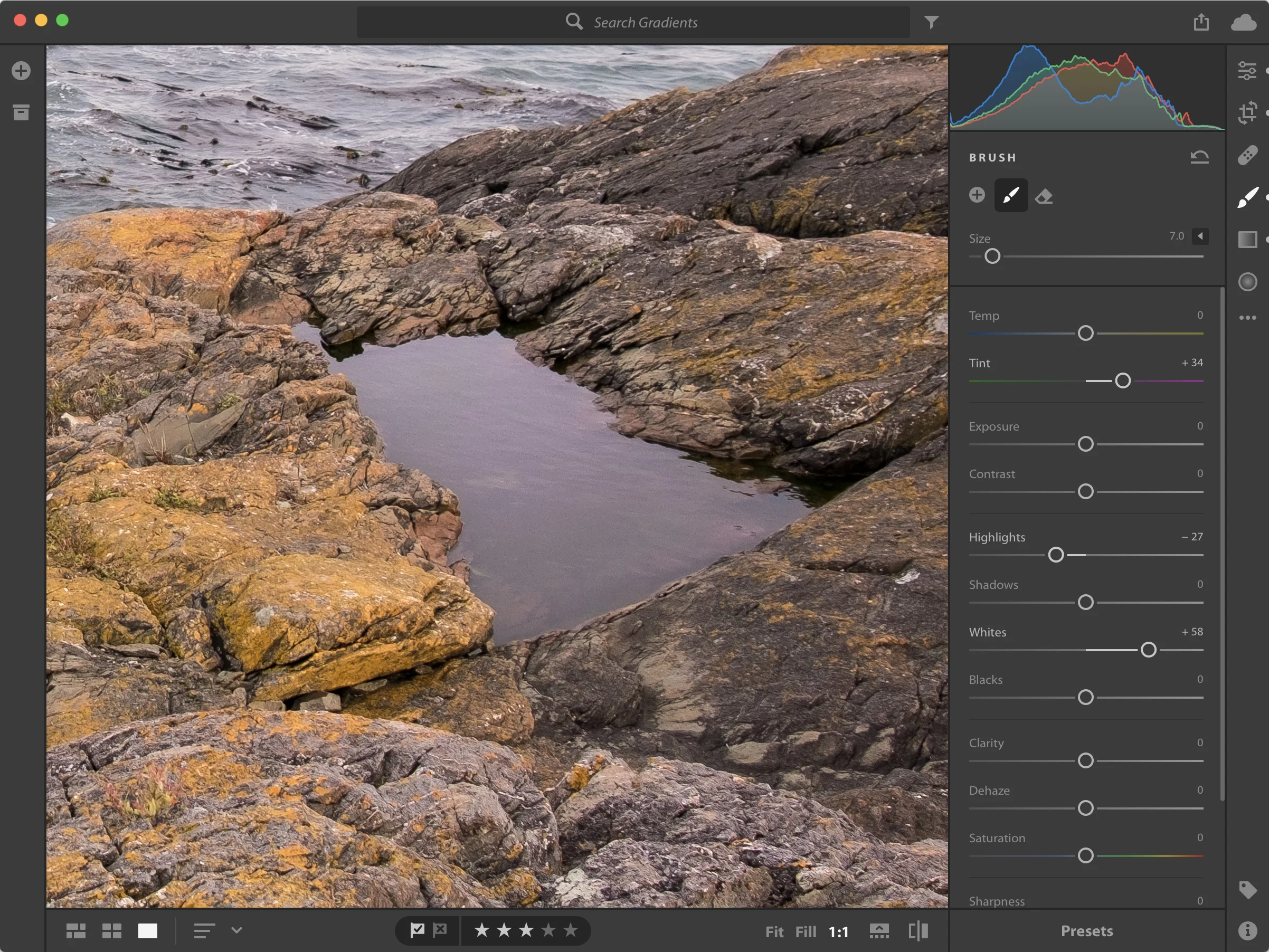Viewport: 1269px width, 952px height.
Task: Select the Brush tool in right sidebar
Action: (x=1247, y=197)
